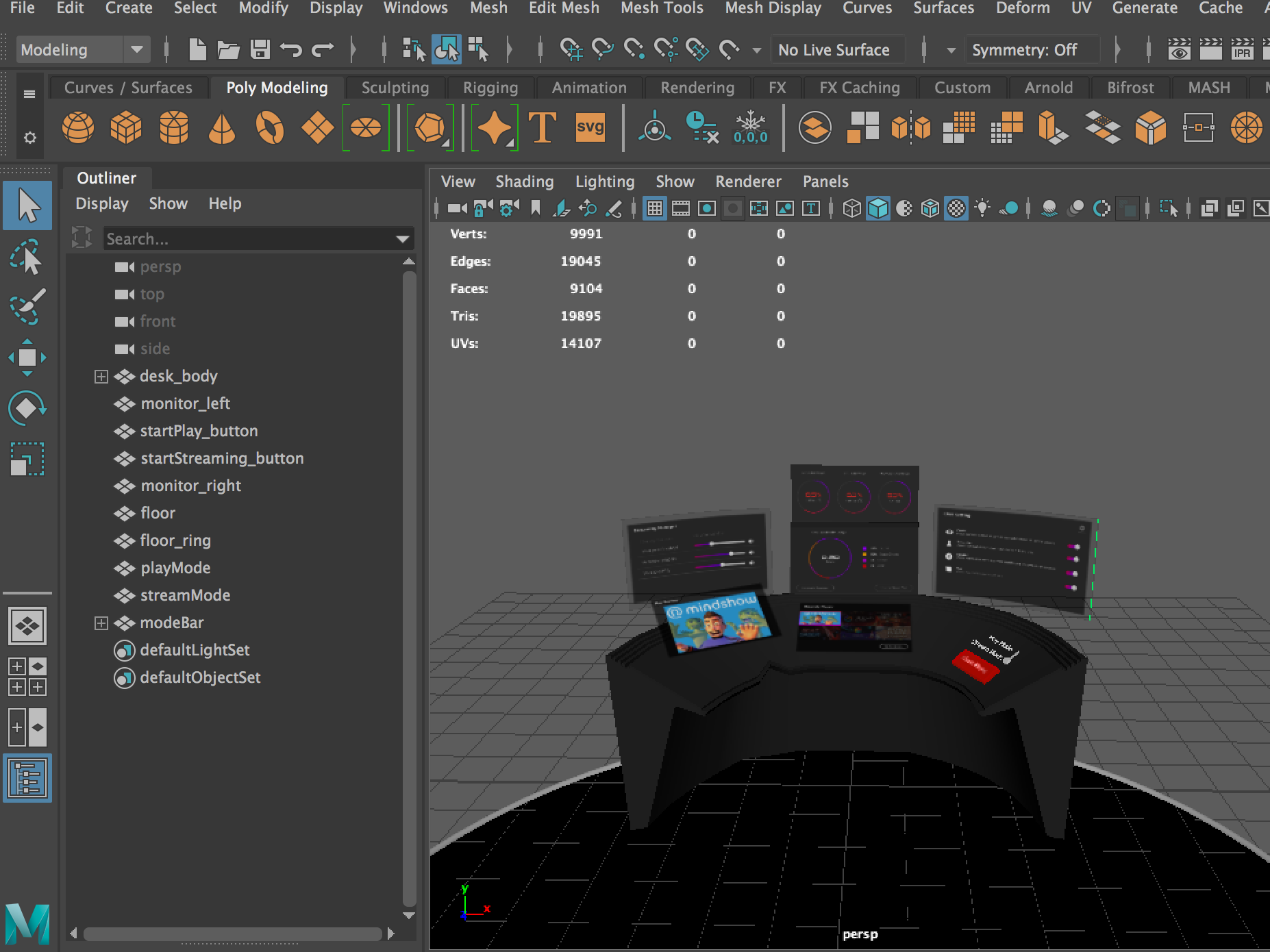The image size is (1270, 952).
Task: Click Combine meshes shelf icon
Action: pos(815,128)
